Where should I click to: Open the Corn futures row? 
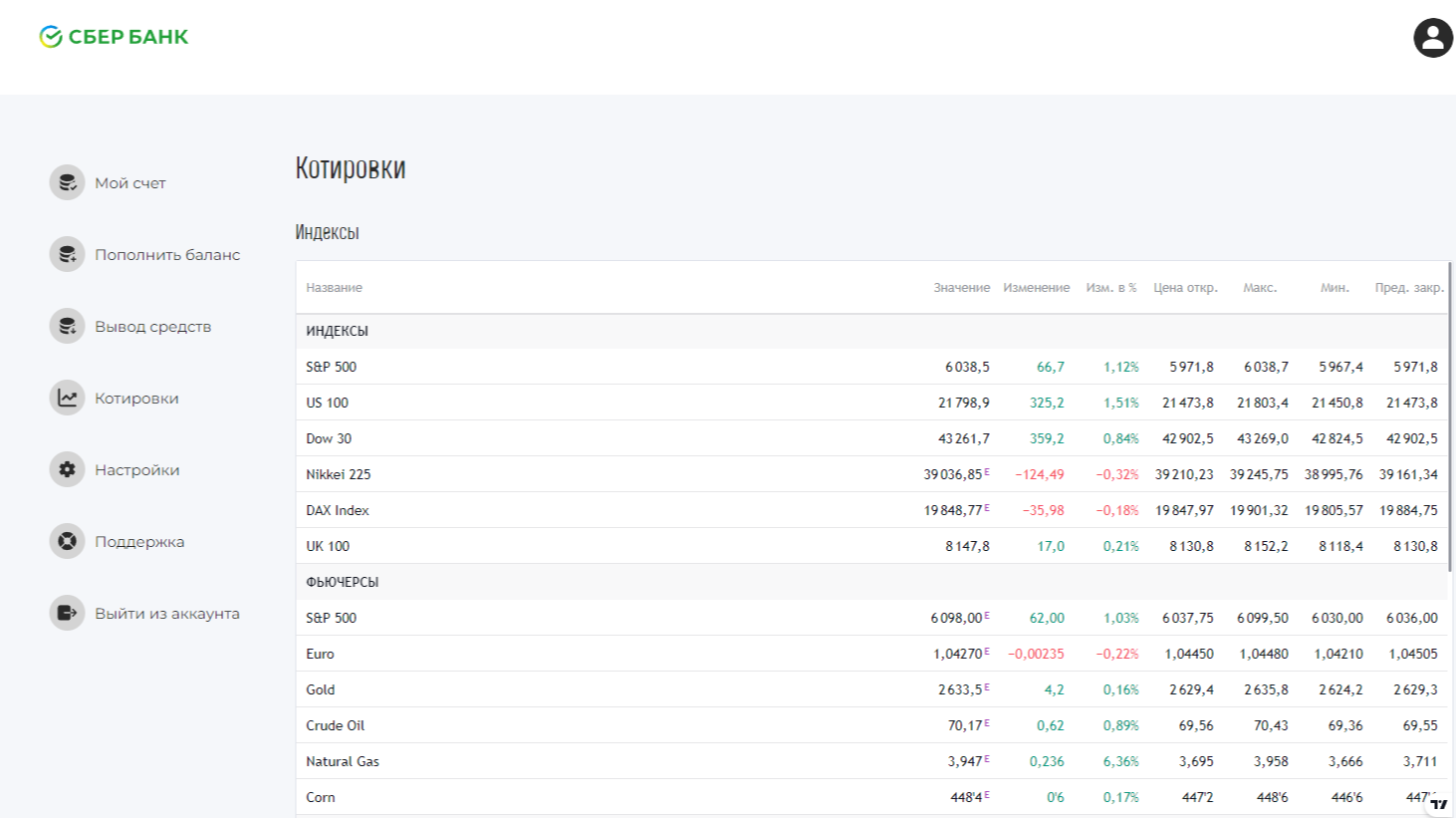(871, 797)
